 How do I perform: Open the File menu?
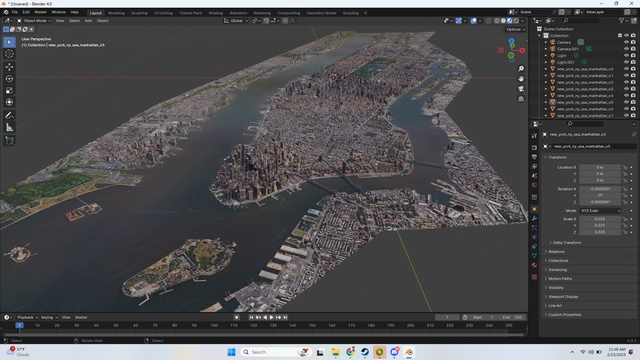tap(15, 12)
